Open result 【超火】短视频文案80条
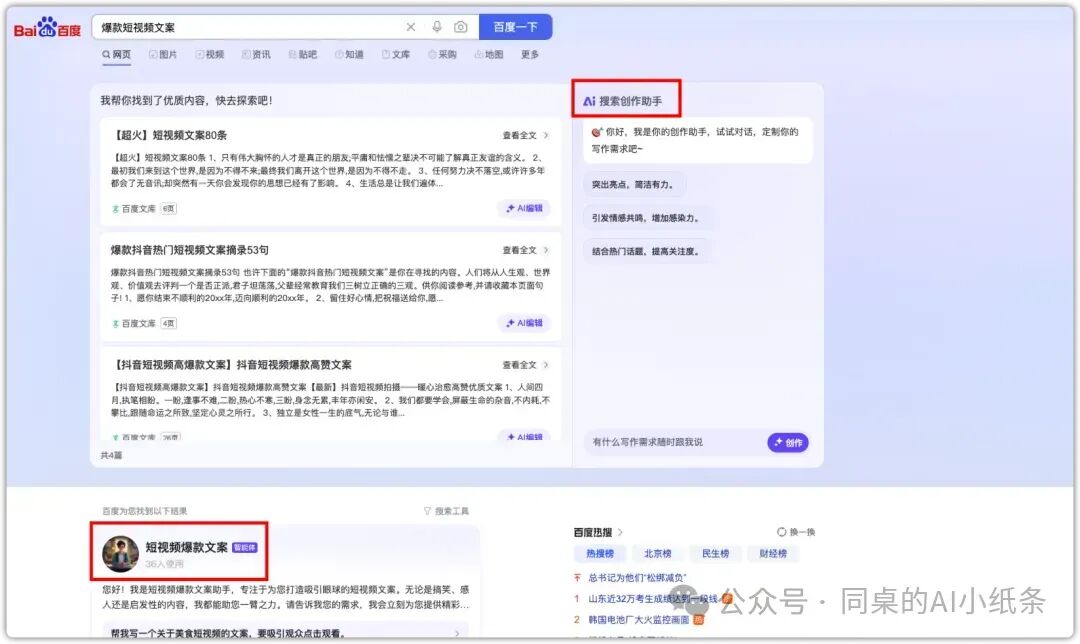1080x644 pixels. pyautogui.click(x=169, y=135)
